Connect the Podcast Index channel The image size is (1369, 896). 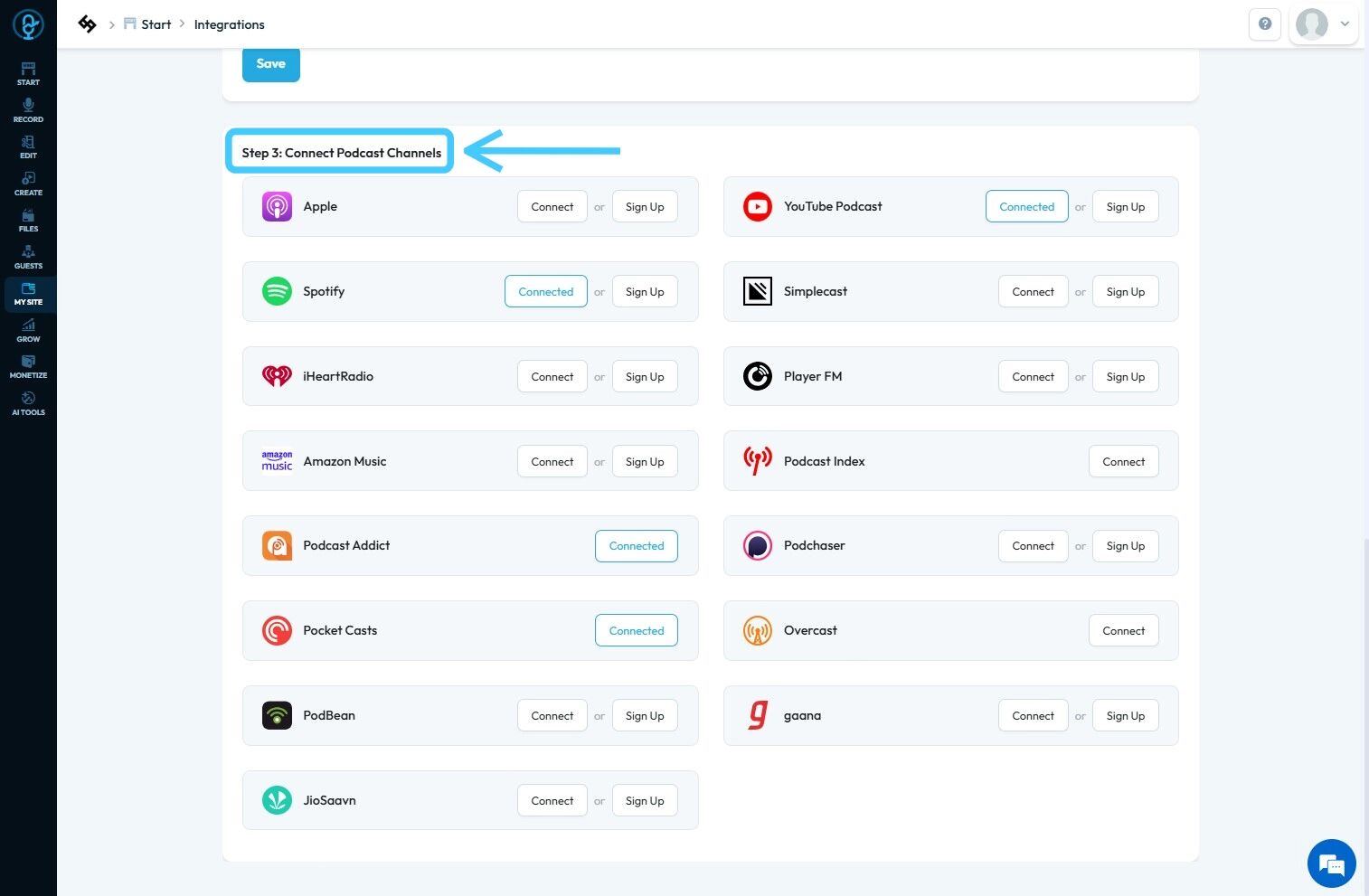1124,462
